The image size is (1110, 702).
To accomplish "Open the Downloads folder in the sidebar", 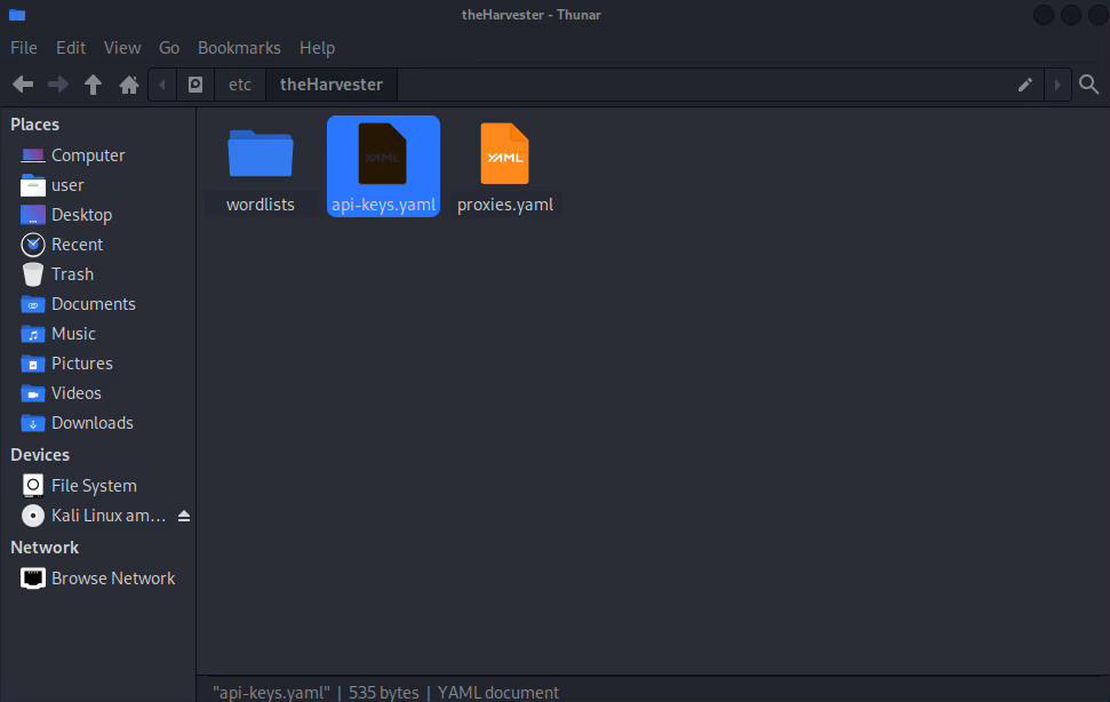I will coord(92,422).
